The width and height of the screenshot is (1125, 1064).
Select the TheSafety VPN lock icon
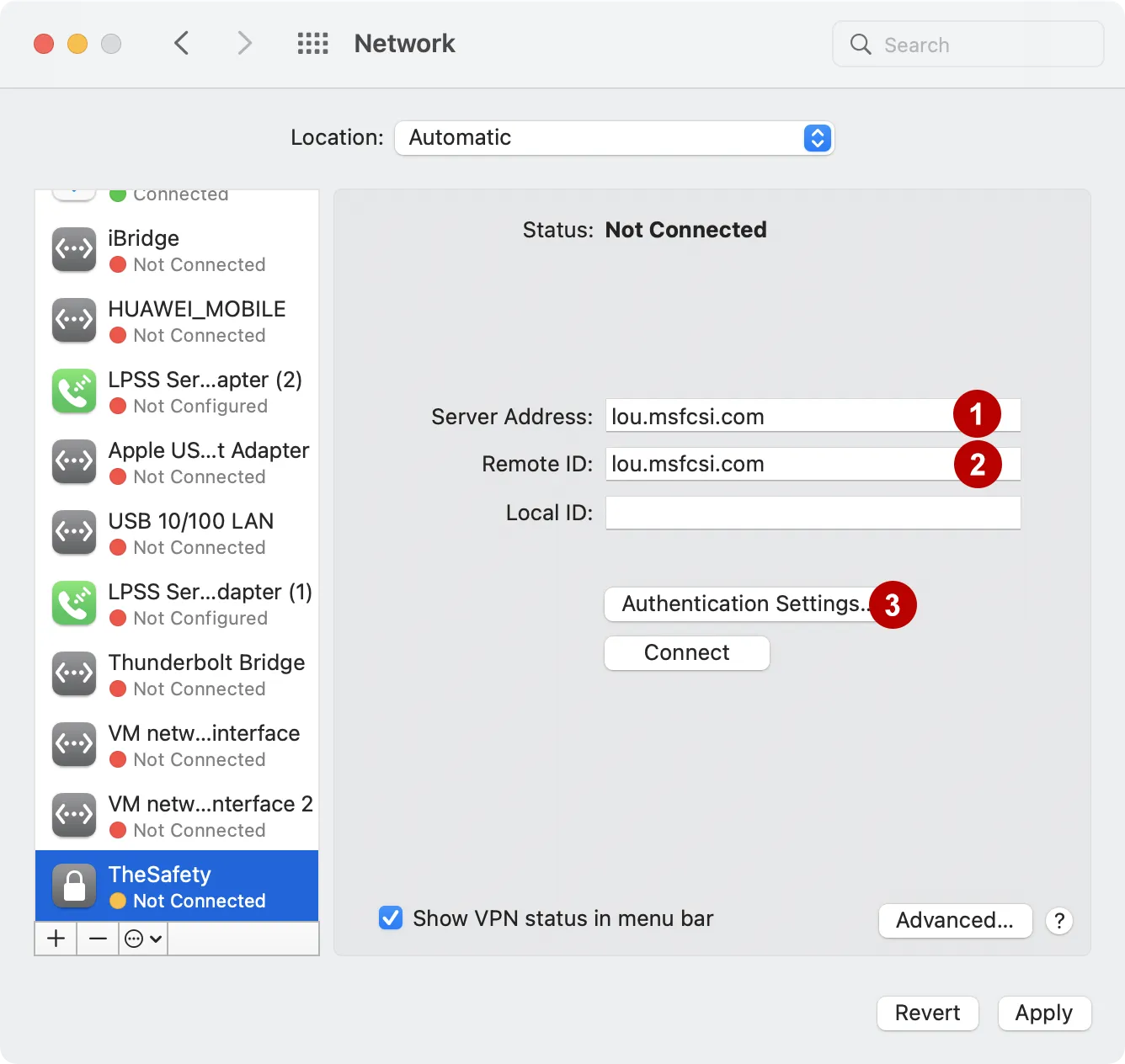coord(73,886)
